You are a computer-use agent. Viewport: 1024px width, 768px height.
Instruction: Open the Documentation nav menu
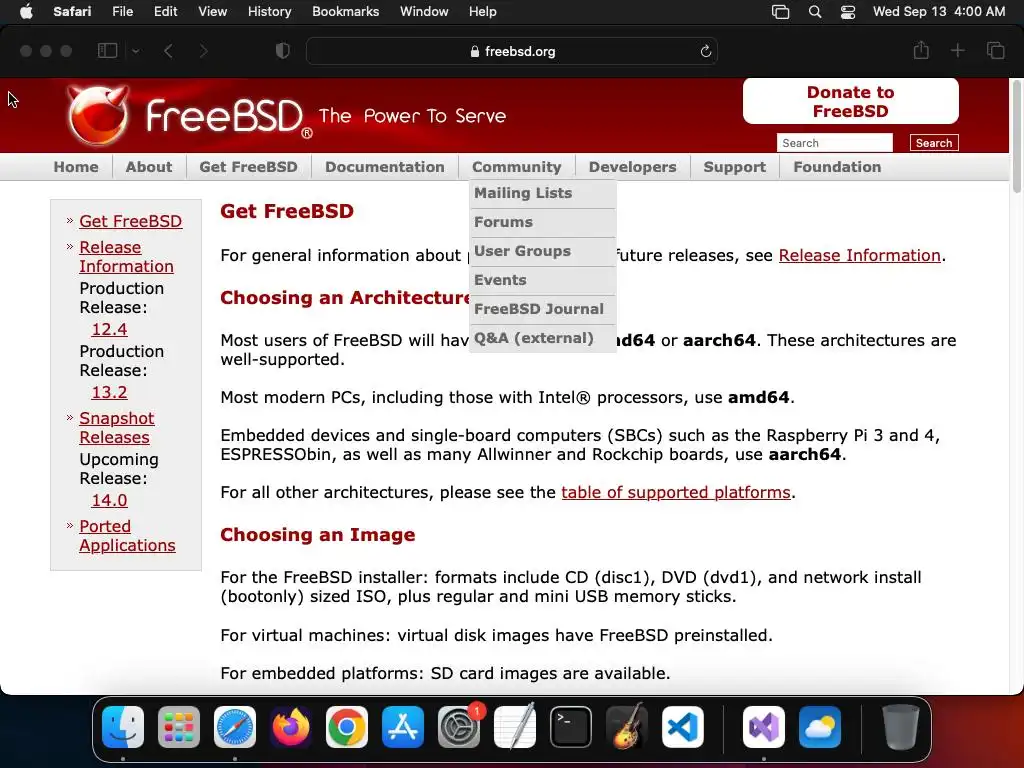385,167
